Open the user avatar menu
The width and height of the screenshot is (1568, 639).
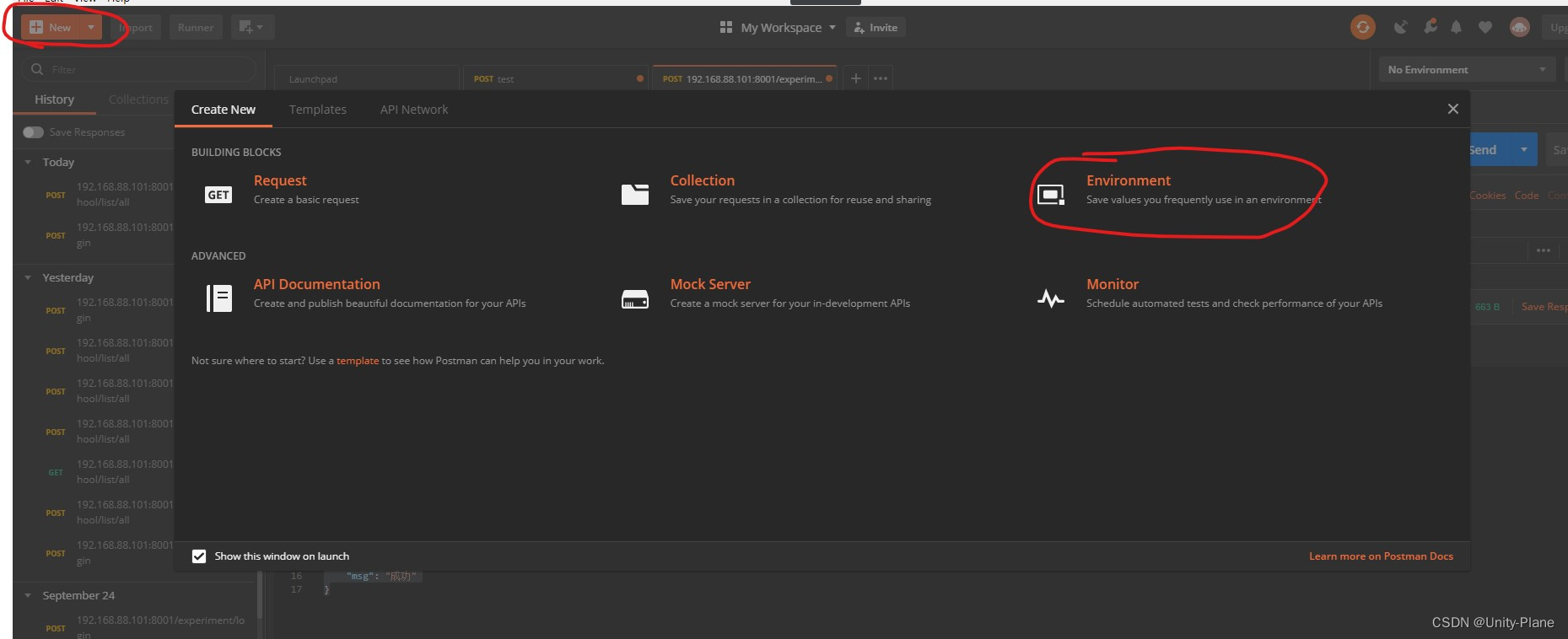pos(1520,28)
